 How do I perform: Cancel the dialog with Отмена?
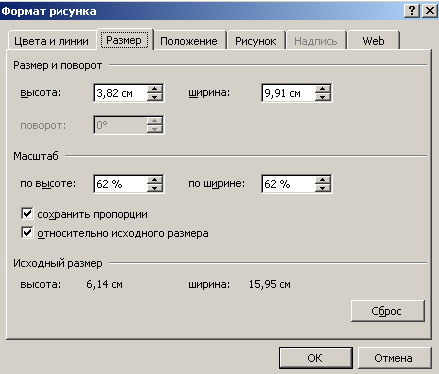(x=394, y=358)
